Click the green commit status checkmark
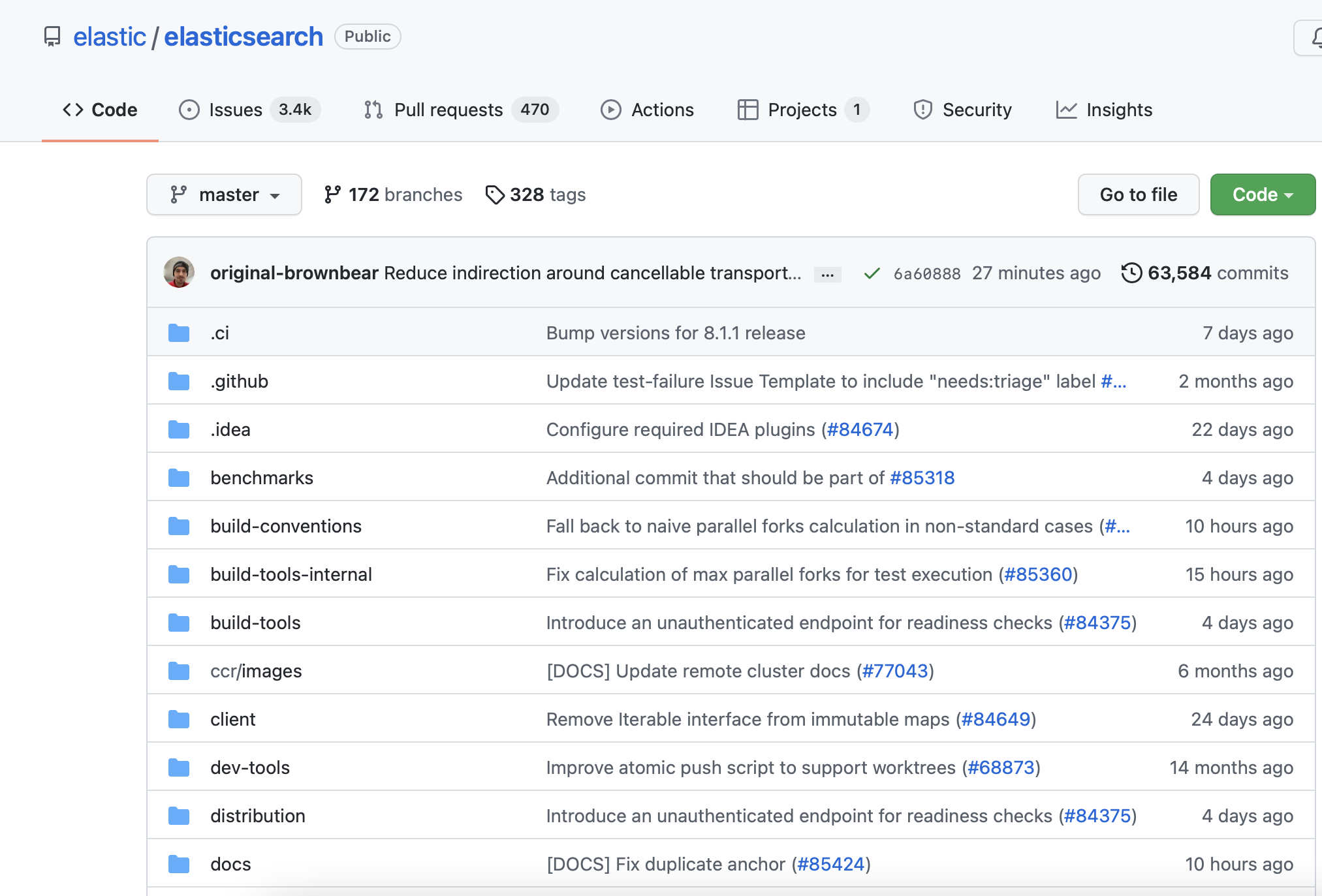The image size is (1322, 896). click(872, 273)
